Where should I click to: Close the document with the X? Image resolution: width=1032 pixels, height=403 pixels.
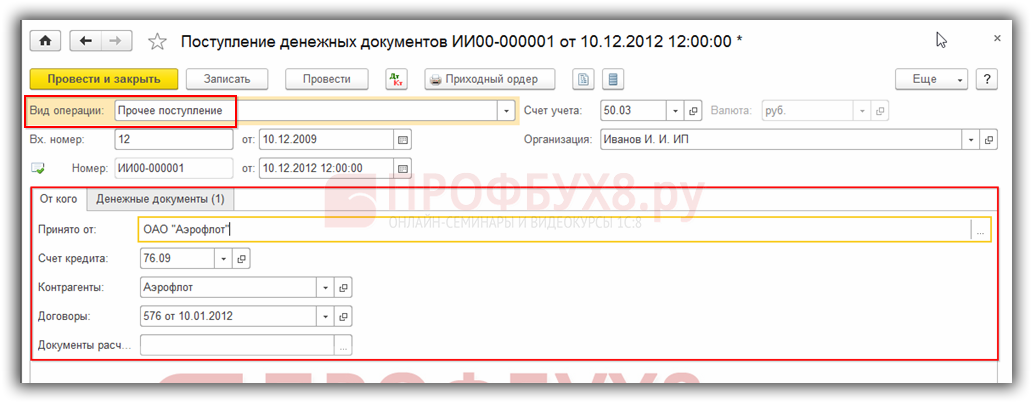click(x=996, y=40)
